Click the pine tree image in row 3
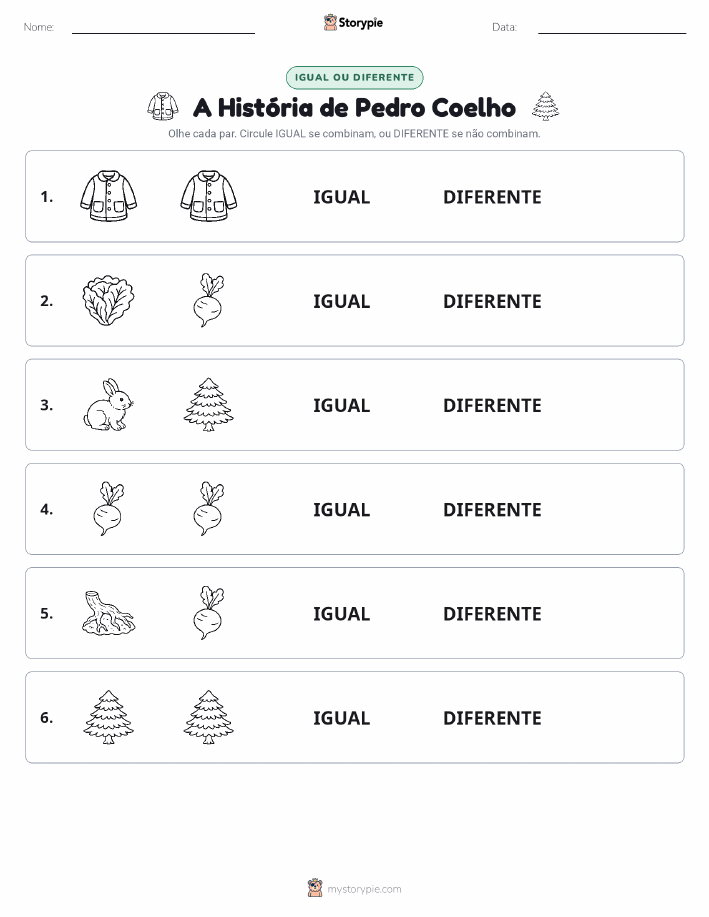The height and width of the screenshot is (917, 709). click(209, 405)
